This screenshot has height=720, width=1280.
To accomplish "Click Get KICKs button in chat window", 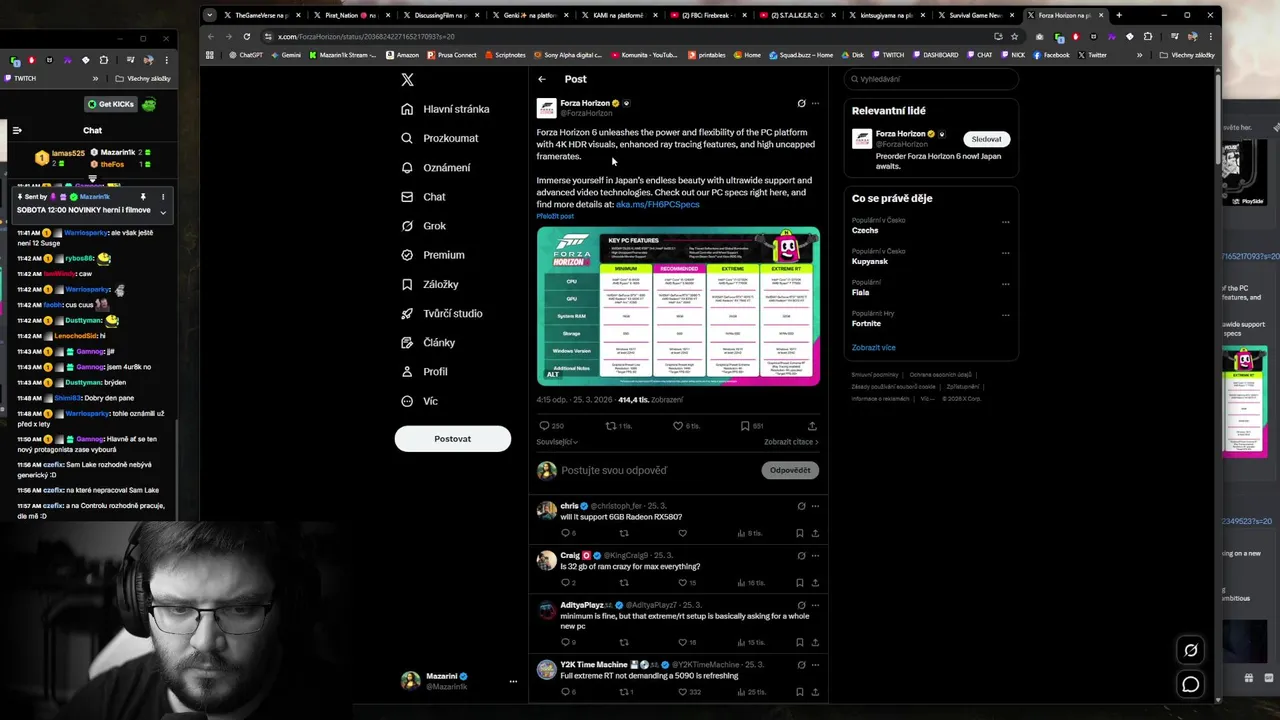I will click(110, 104).
